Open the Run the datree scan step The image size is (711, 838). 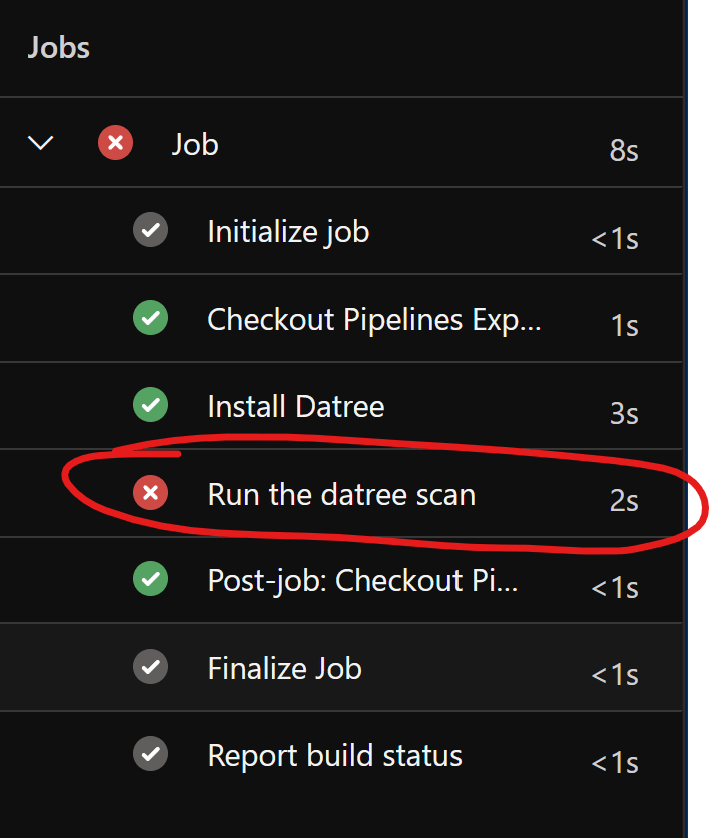(x=342, y=494)
